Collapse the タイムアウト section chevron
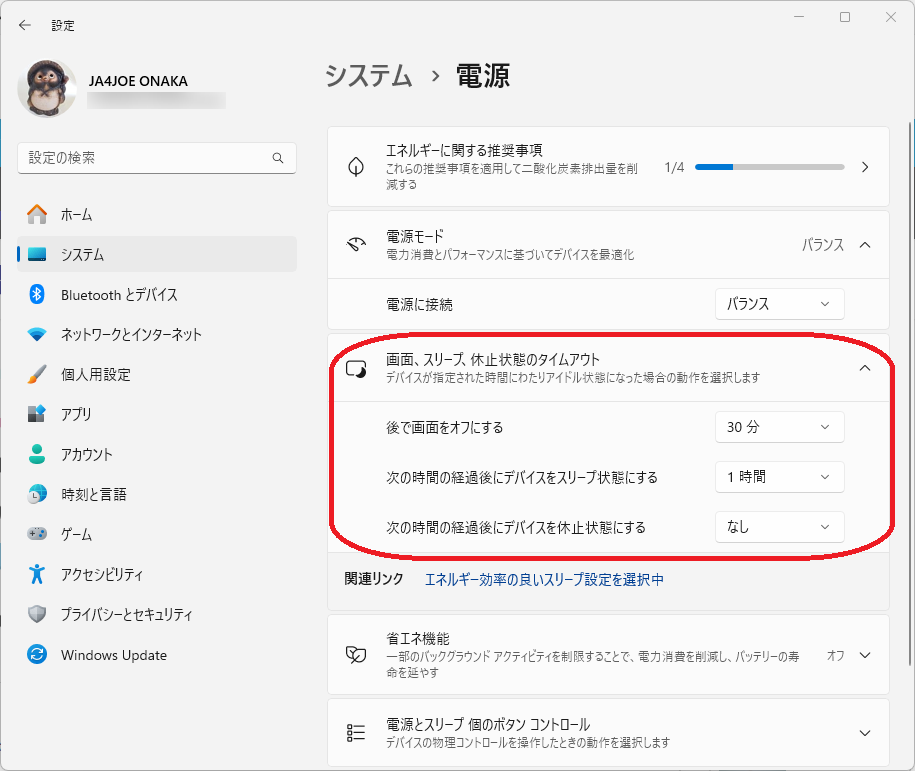The image size is (915, 771). (865, 368)
